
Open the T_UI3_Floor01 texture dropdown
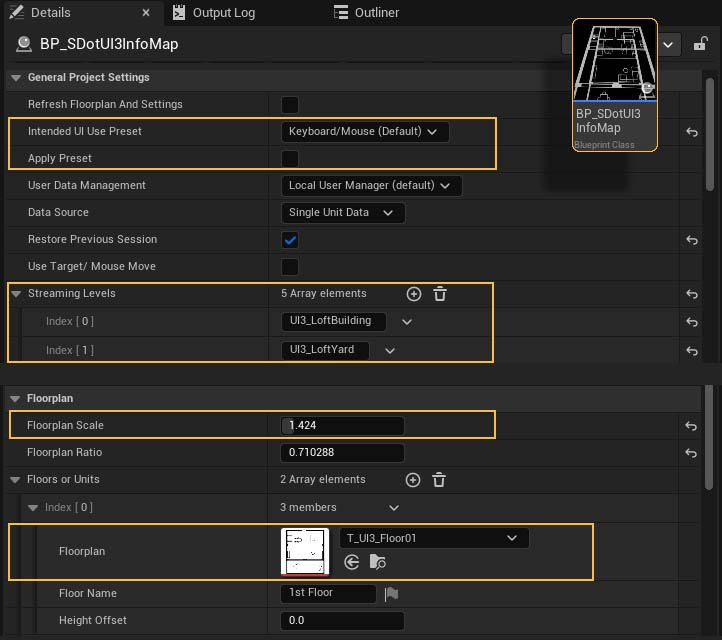(434, 538)
